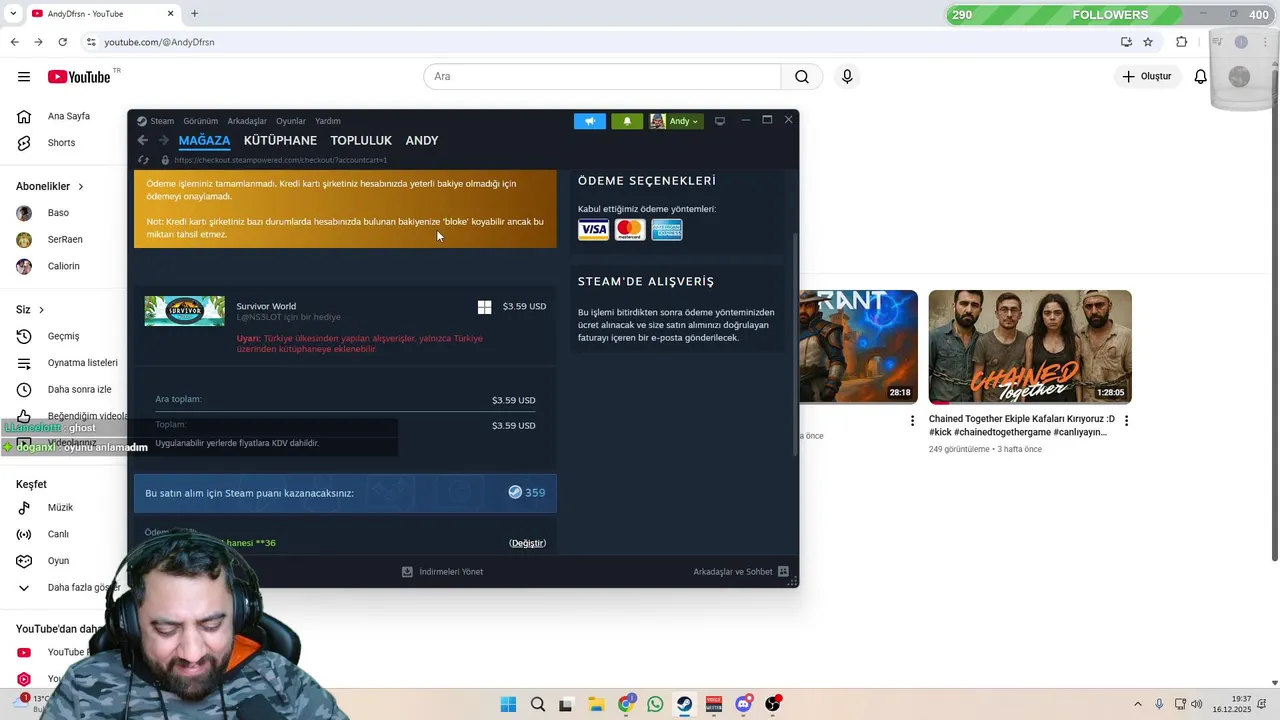Viewport: 1280px width, 720px height.
Task: Start YouTube voice search microphone
Action: (847, 77)
